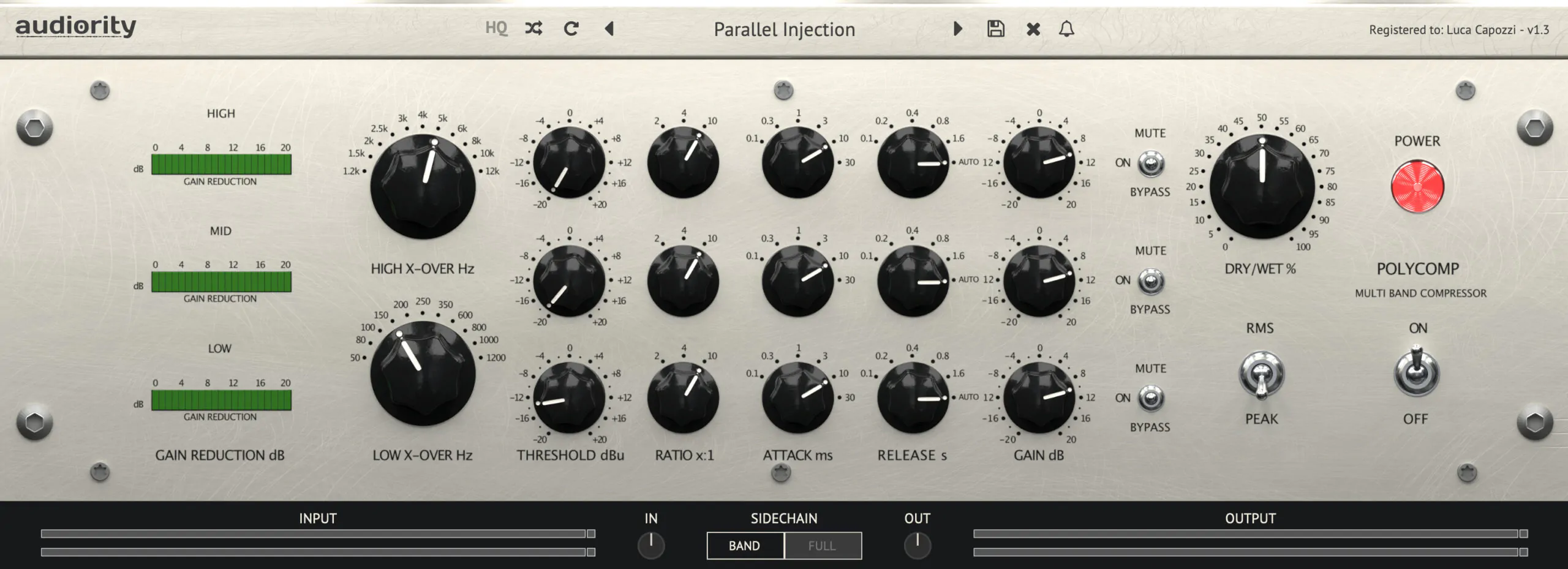
Task: Click the randomize shuffle icon
Action: tap(533, 28)
